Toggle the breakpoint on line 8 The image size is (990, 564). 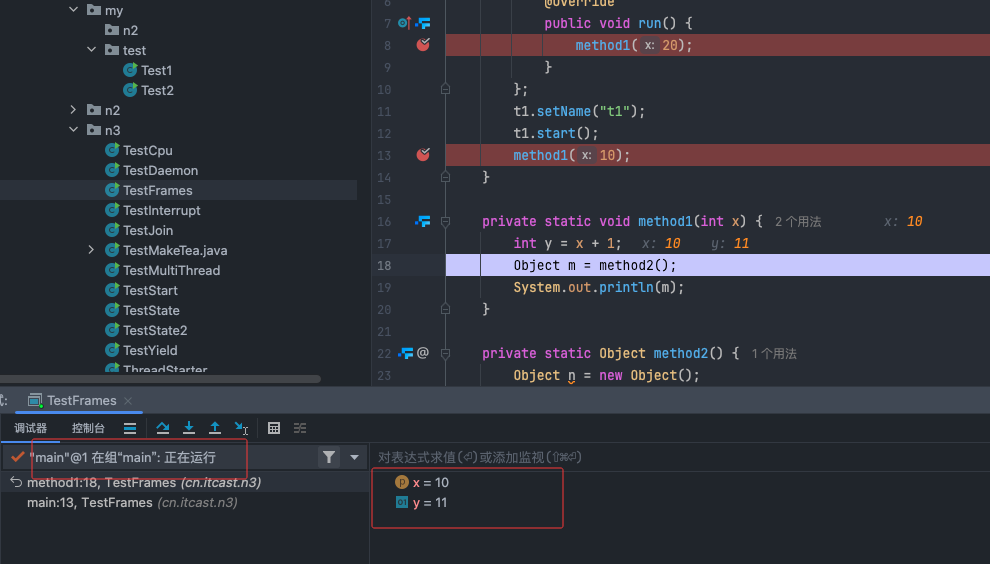pos(423,45)
